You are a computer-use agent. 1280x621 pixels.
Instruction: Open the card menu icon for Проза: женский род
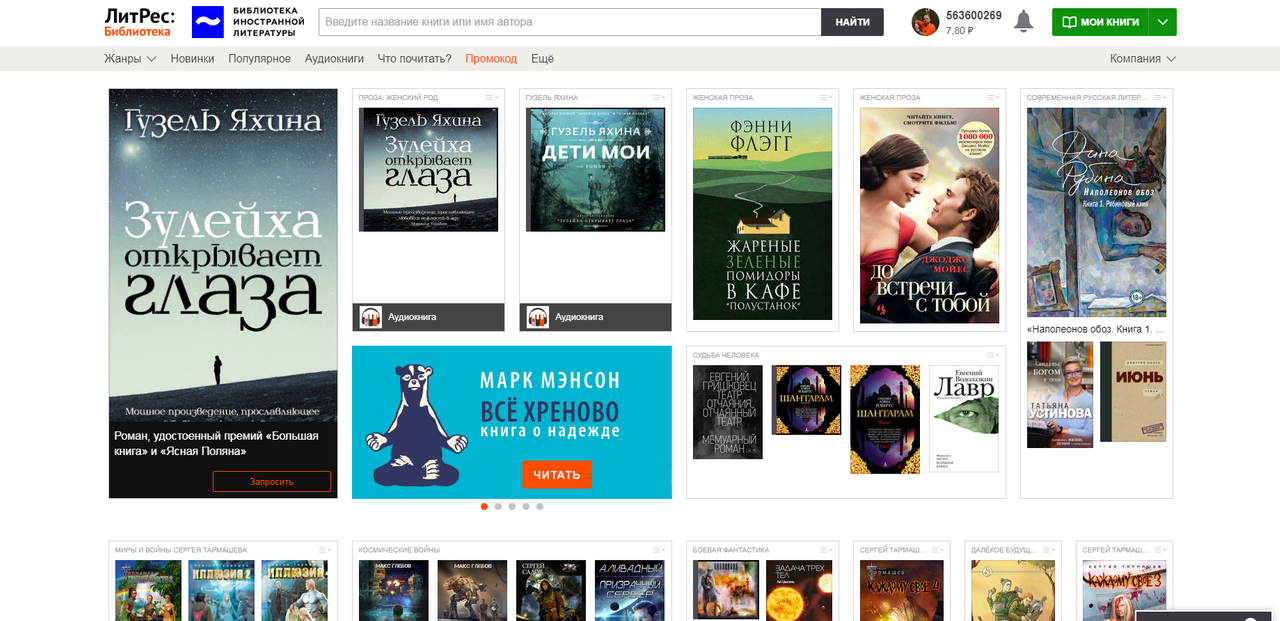click(x=491, y=97)
